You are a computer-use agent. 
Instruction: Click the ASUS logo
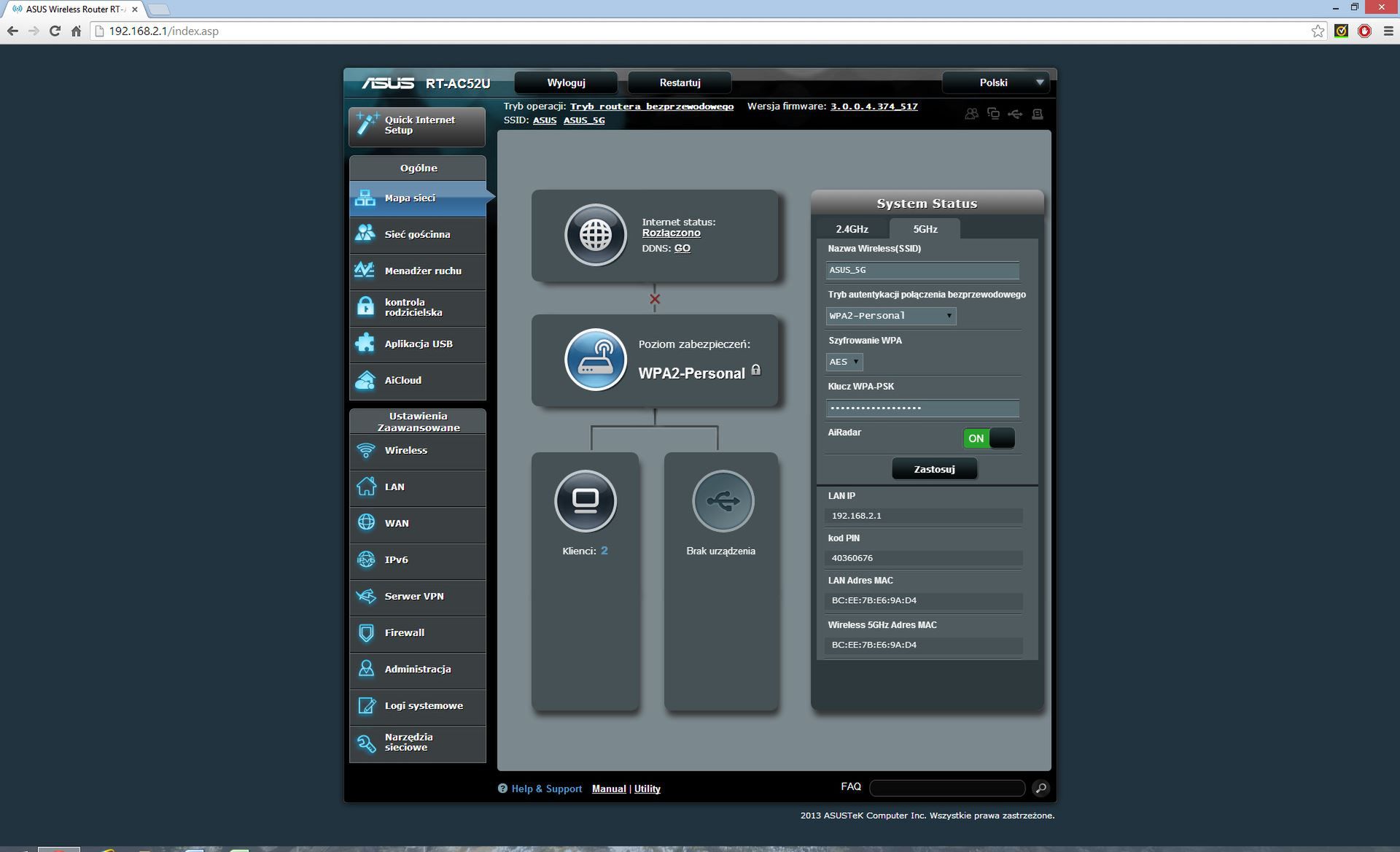coord(389,83)
